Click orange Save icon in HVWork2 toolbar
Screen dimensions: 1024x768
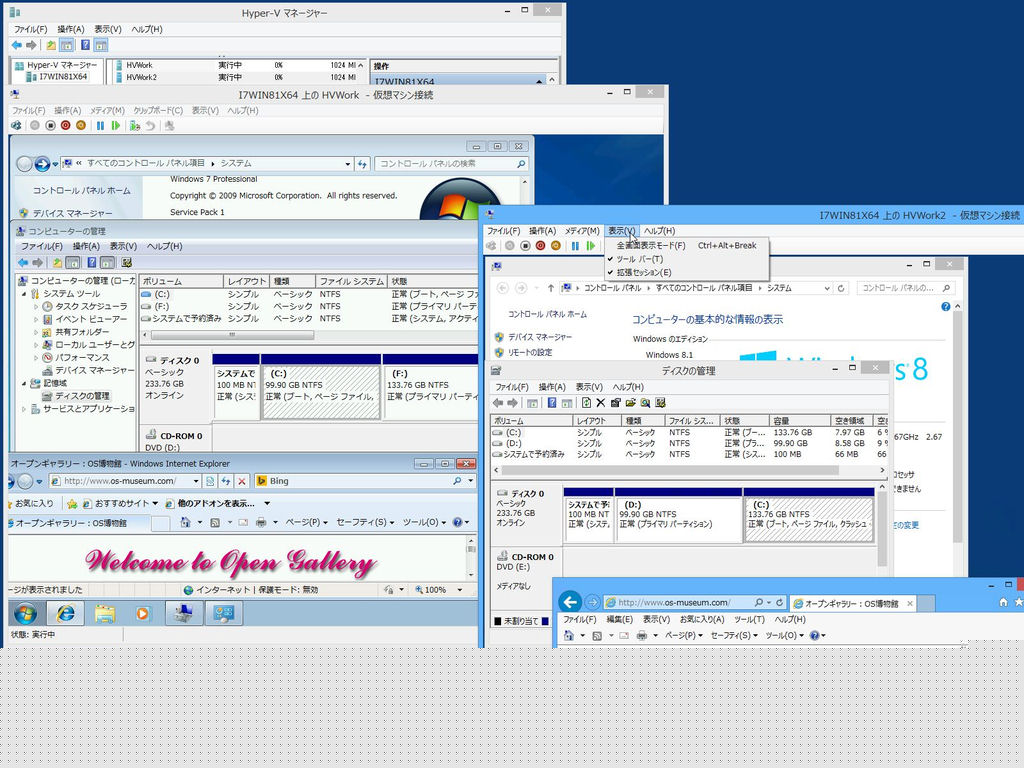(556, 246)
